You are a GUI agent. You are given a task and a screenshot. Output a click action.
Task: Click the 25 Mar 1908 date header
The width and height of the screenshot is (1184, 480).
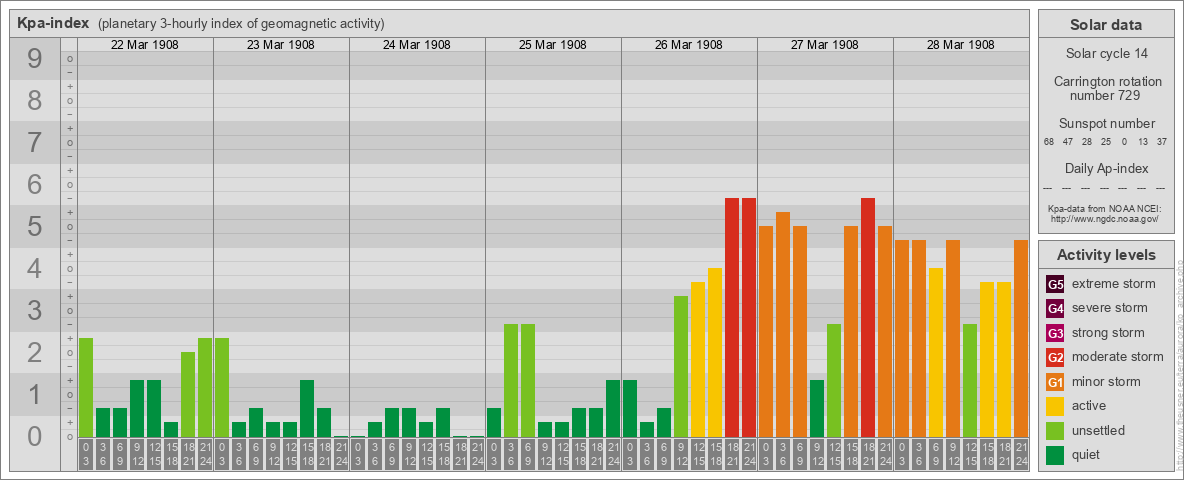(x=553, y=45)
